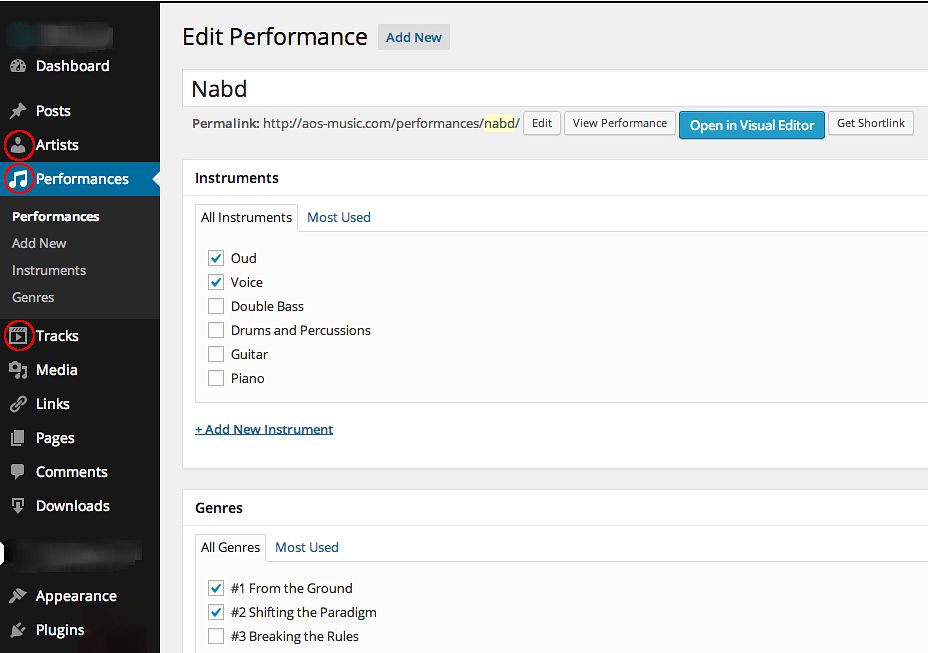The height and width of the screenshot is (653, 928).
Task: Switch to All Genres tab
Action: (x=230, y=547)
